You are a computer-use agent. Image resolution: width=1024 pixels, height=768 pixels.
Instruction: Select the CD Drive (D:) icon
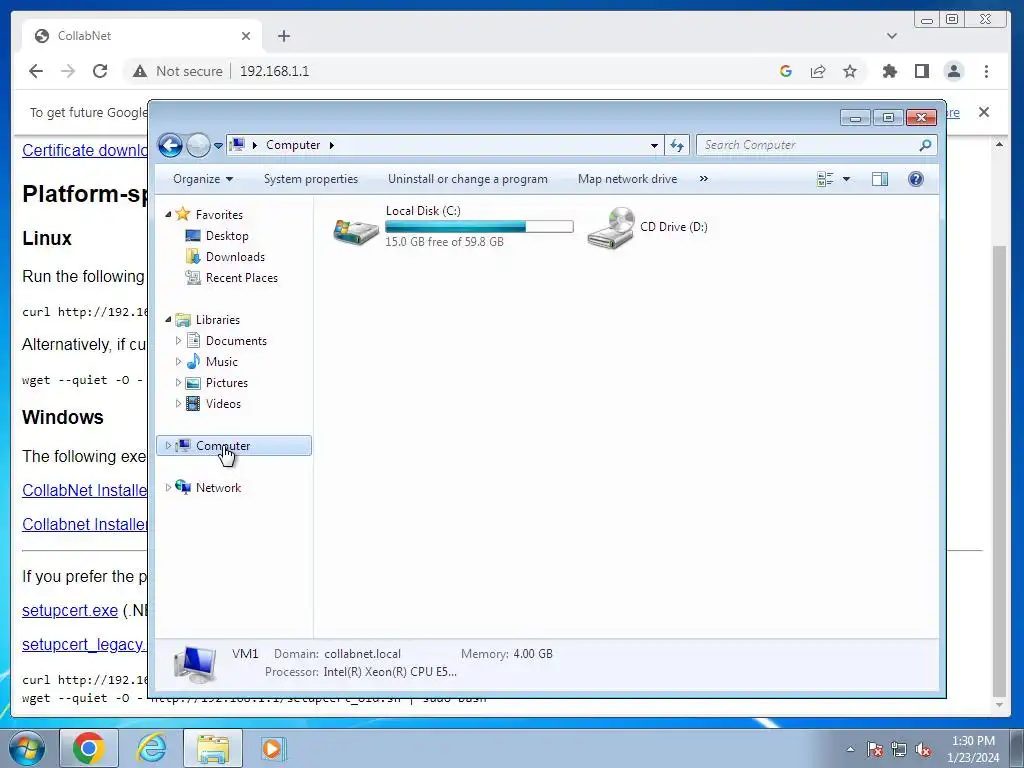(x=611, y=227)
